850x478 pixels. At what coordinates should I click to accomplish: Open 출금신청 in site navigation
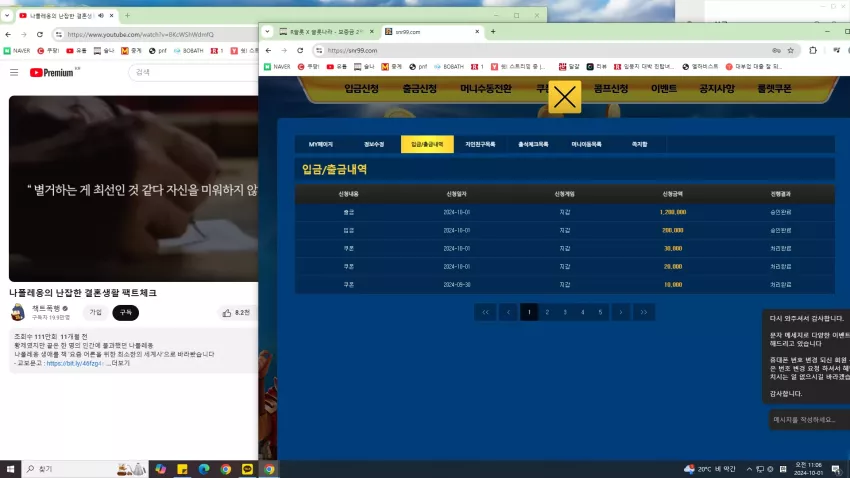pyautogui.click(x=419, y=89)
